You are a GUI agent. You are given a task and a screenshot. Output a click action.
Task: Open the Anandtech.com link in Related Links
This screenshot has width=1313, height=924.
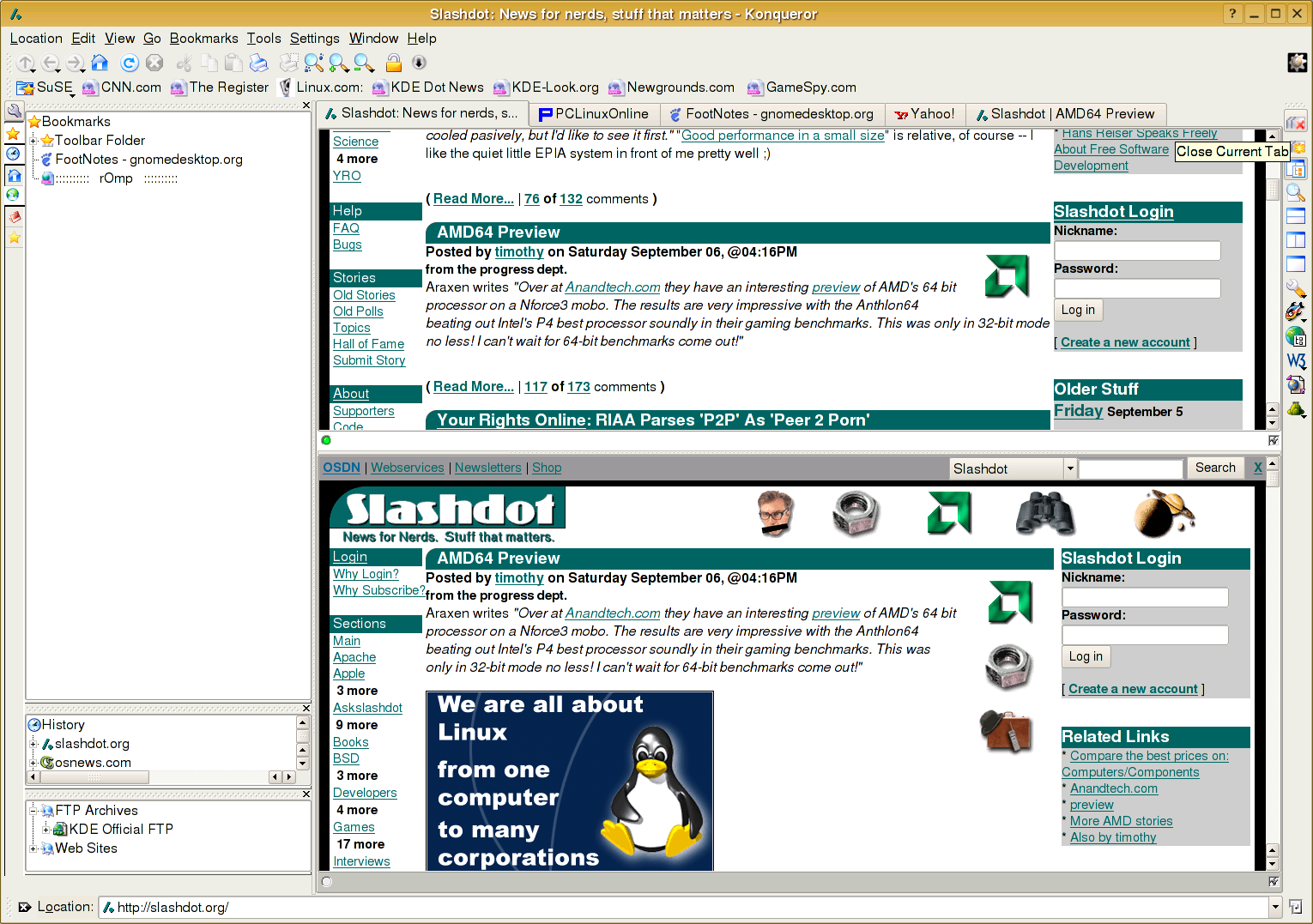pyautogui.click(x=1113, y=788)
